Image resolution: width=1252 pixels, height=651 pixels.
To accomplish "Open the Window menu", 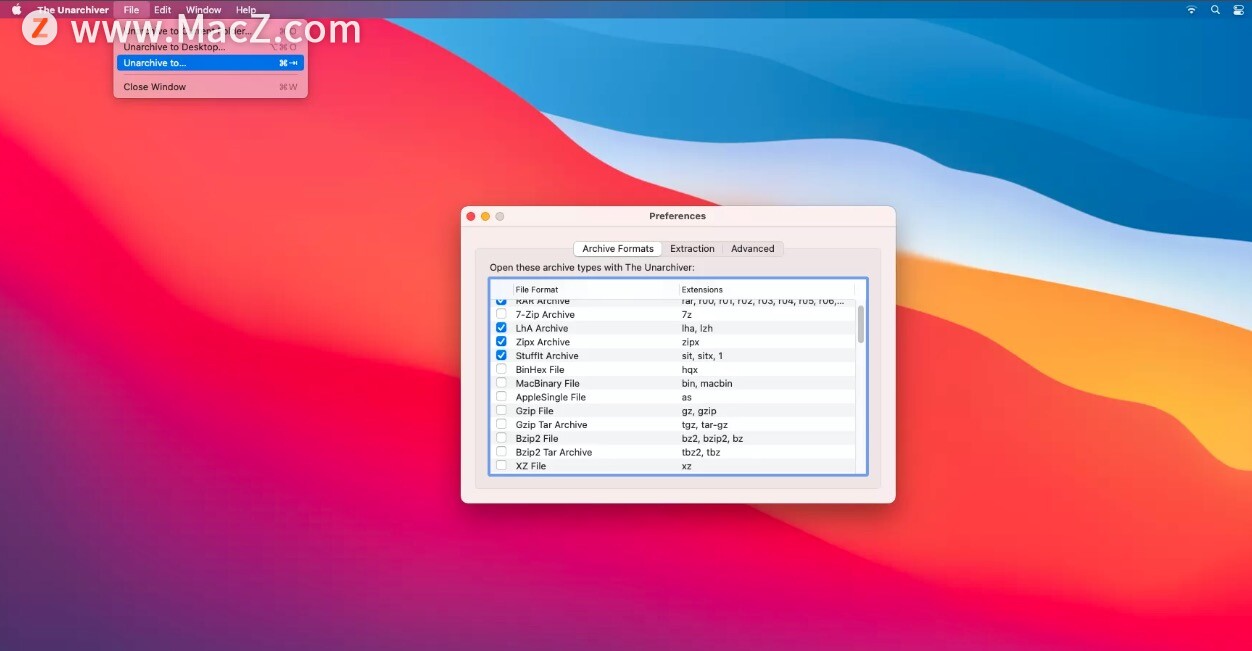I will point(203,10).
